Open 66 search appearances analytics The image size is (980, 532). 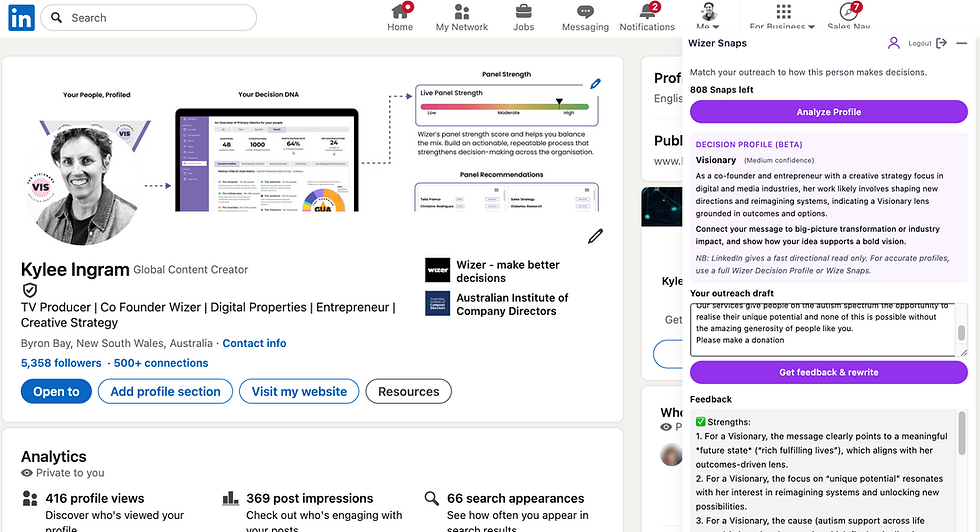coord(516,498)
